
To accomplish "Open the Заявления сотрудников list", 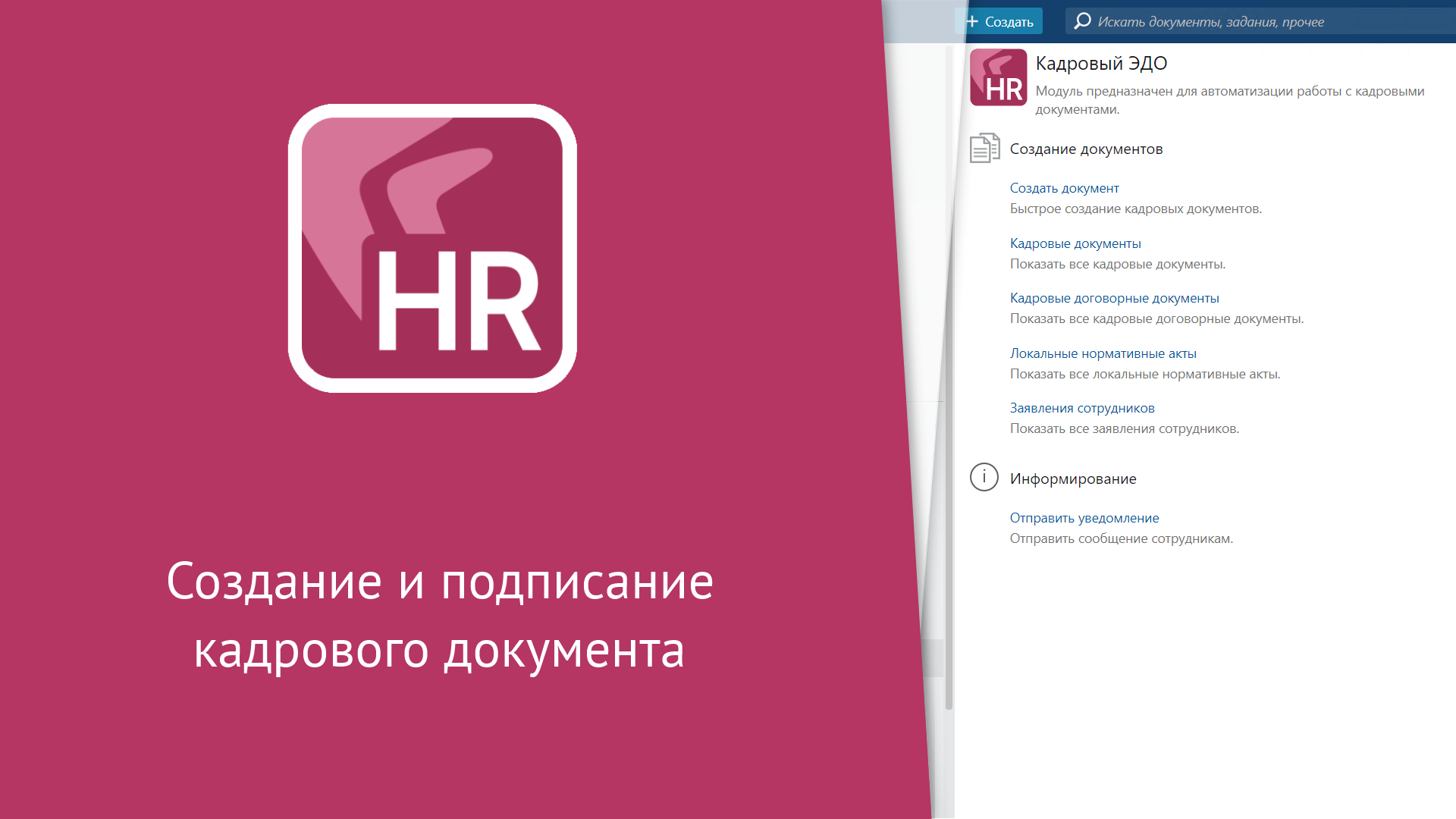I will 1081,407.
